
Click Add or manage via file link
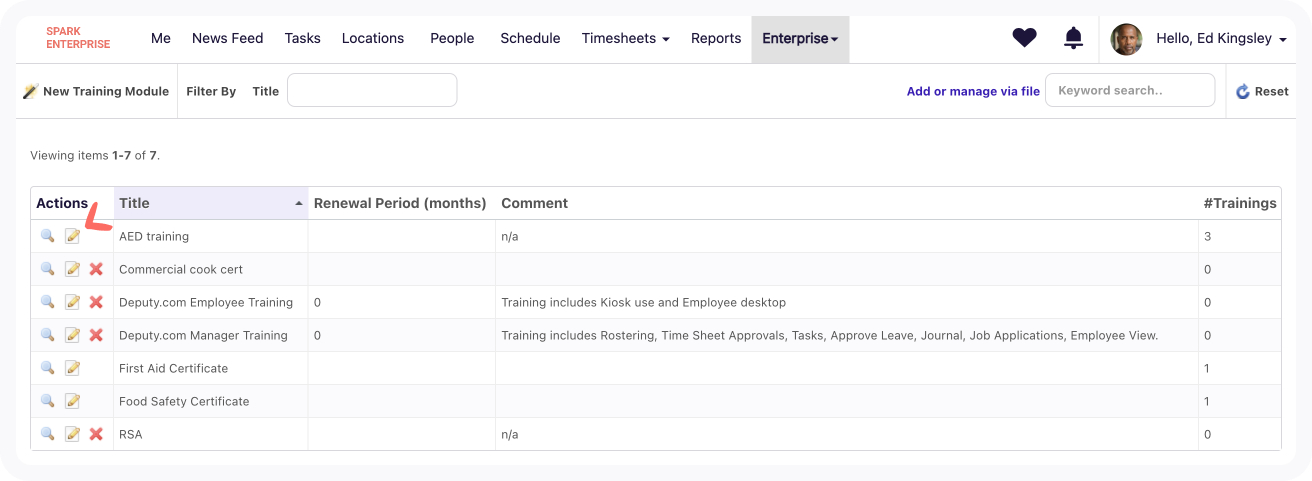[973, 91]
